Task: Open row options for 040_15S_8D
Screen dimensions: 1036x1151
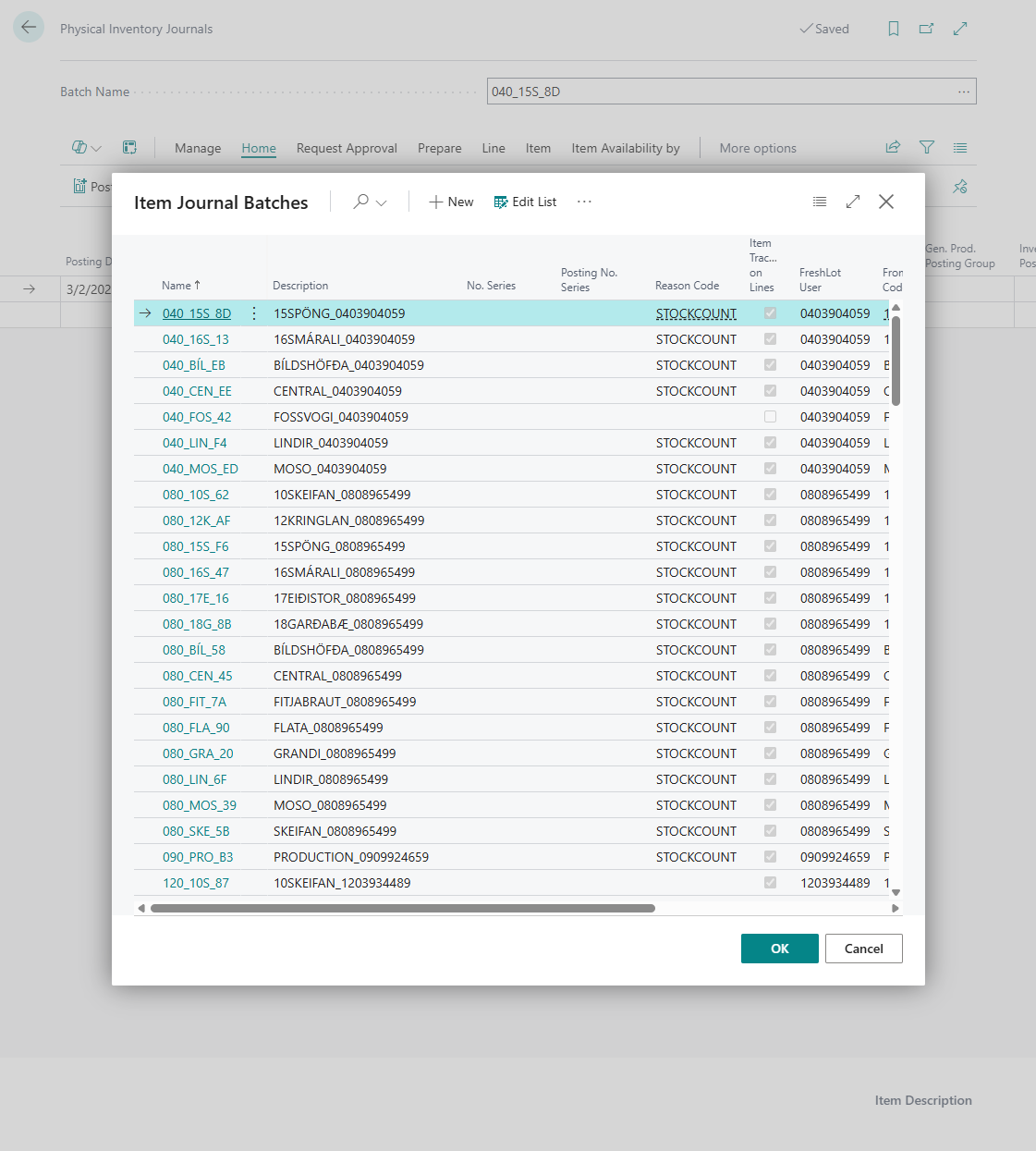Action: [x=254, y=313]
